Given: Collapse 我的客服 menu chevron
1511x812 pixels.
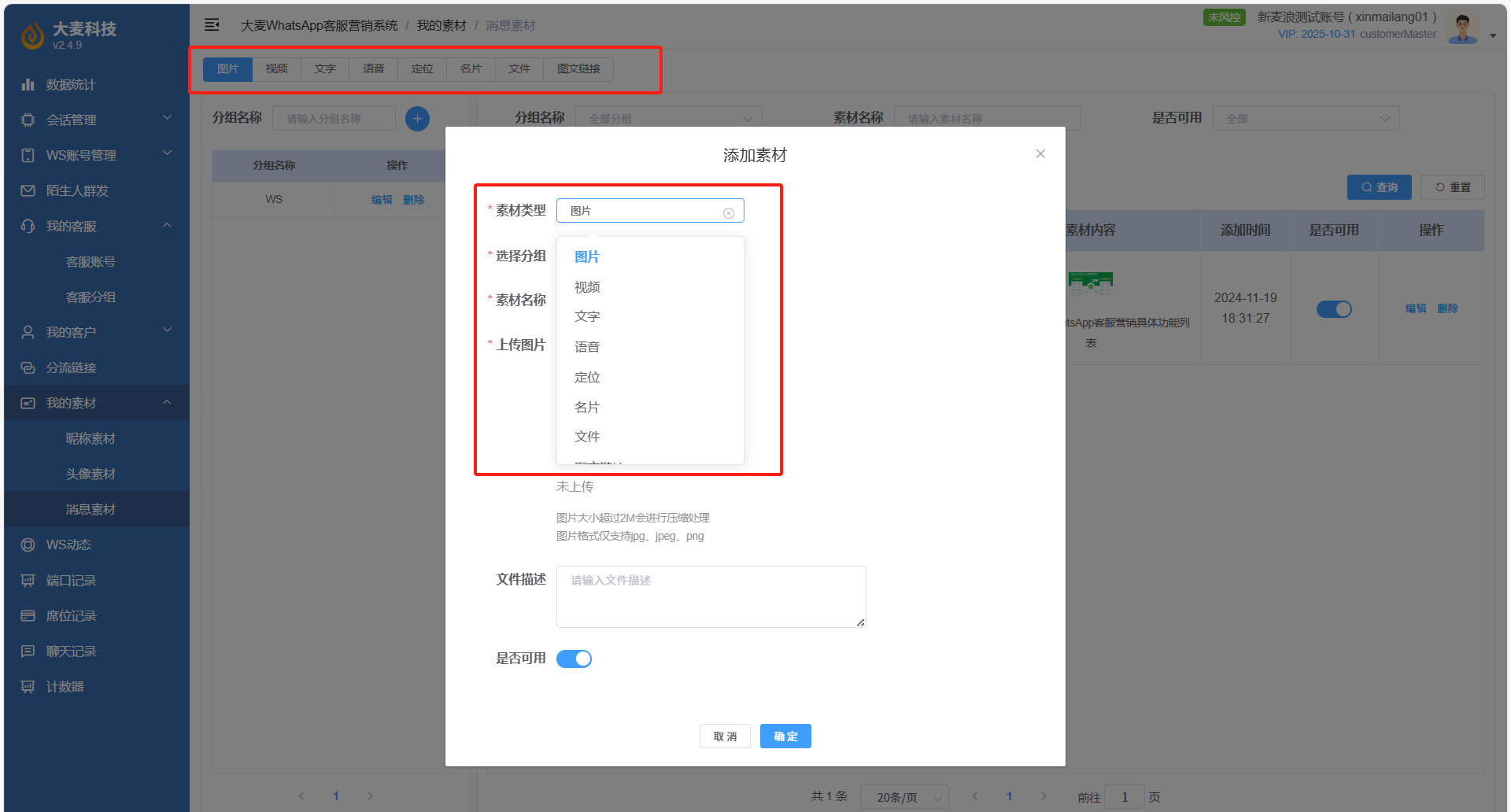Looking at the screenshot, I should tap(167, 225).
